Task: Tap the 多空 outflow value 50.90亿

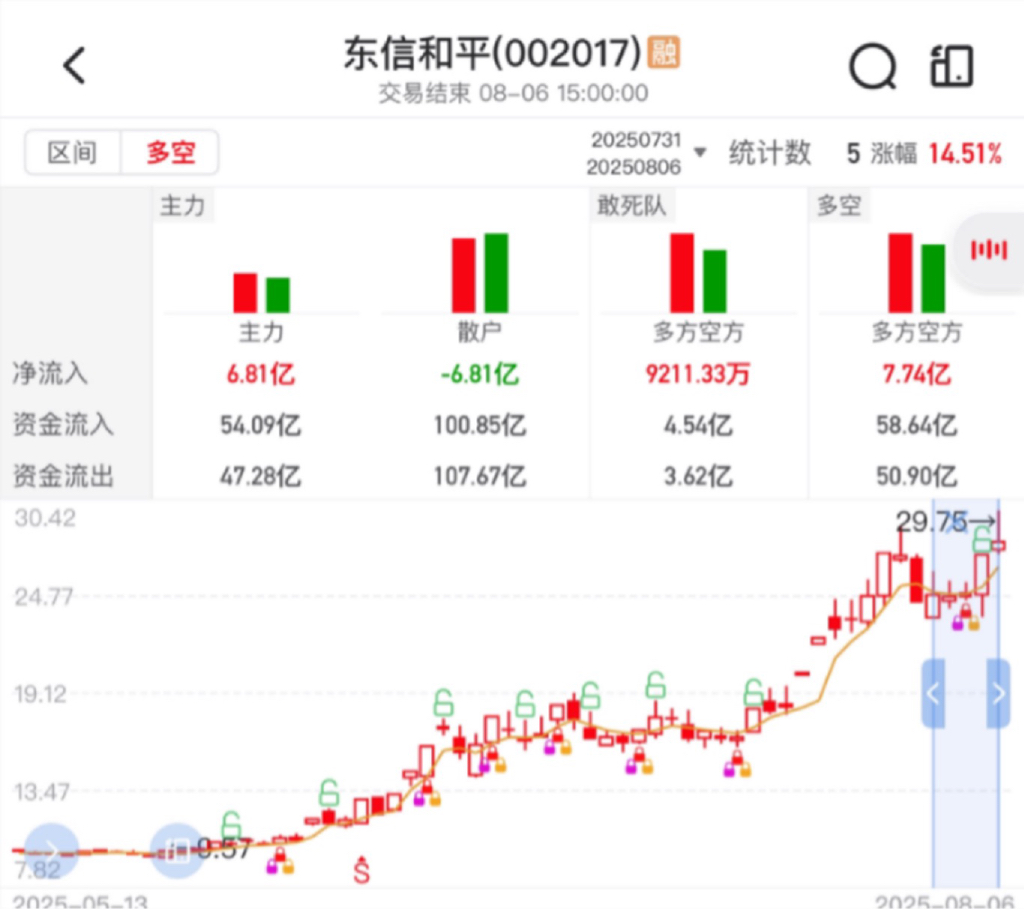Action: tap(916, 476)
